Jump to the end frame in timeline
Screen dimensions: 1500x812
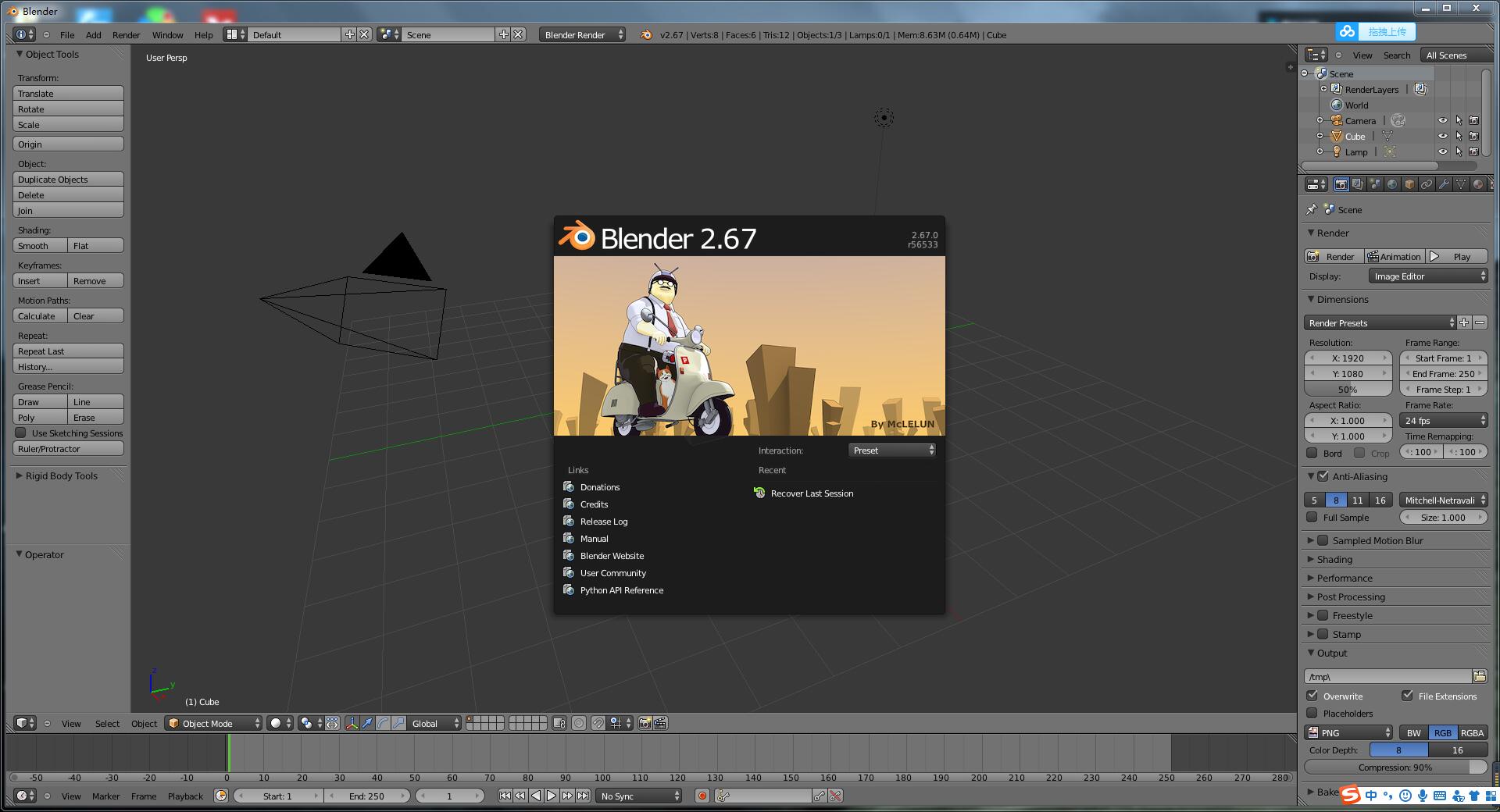click(583, 796)
